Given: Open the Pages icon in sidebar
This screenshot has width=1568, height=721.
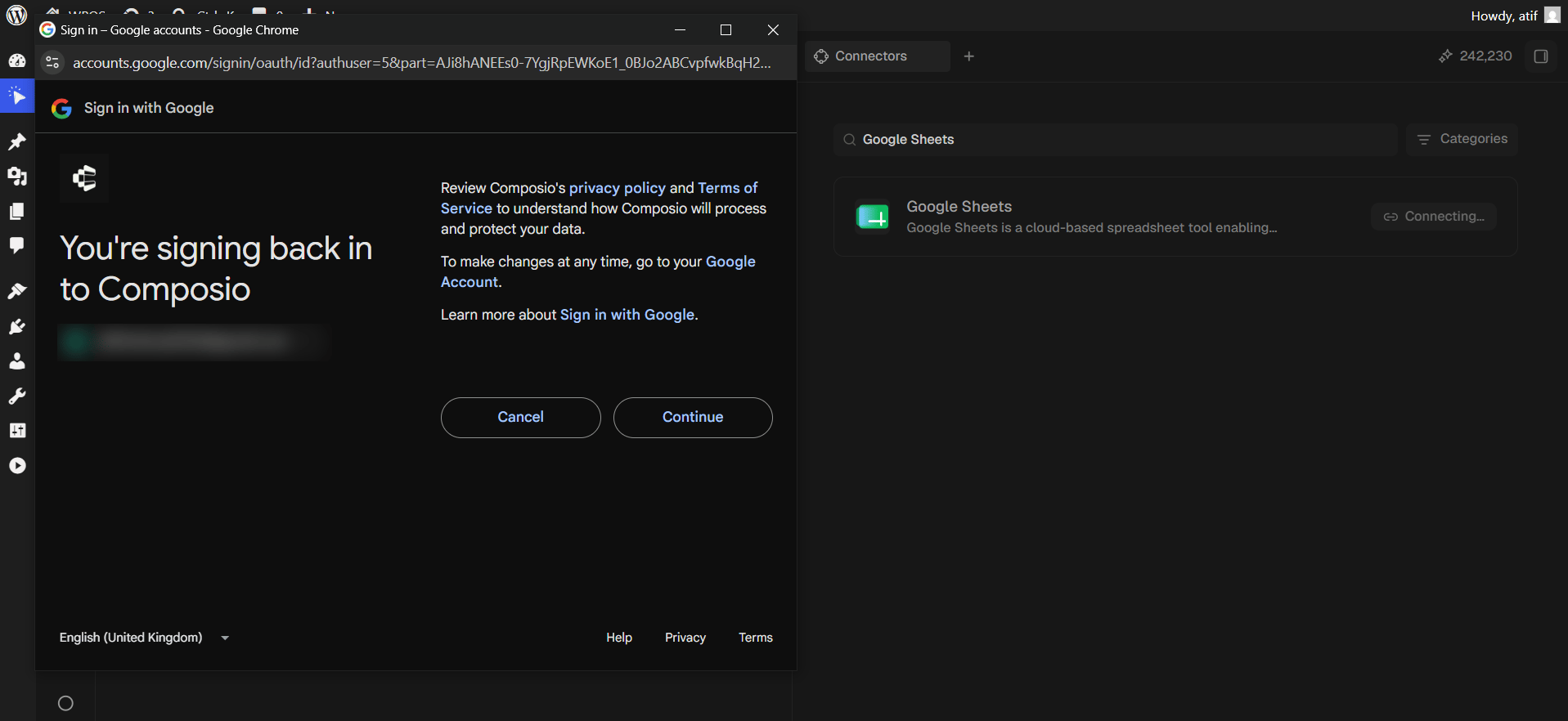Looking at the screenshot, I should click(17, 211).
